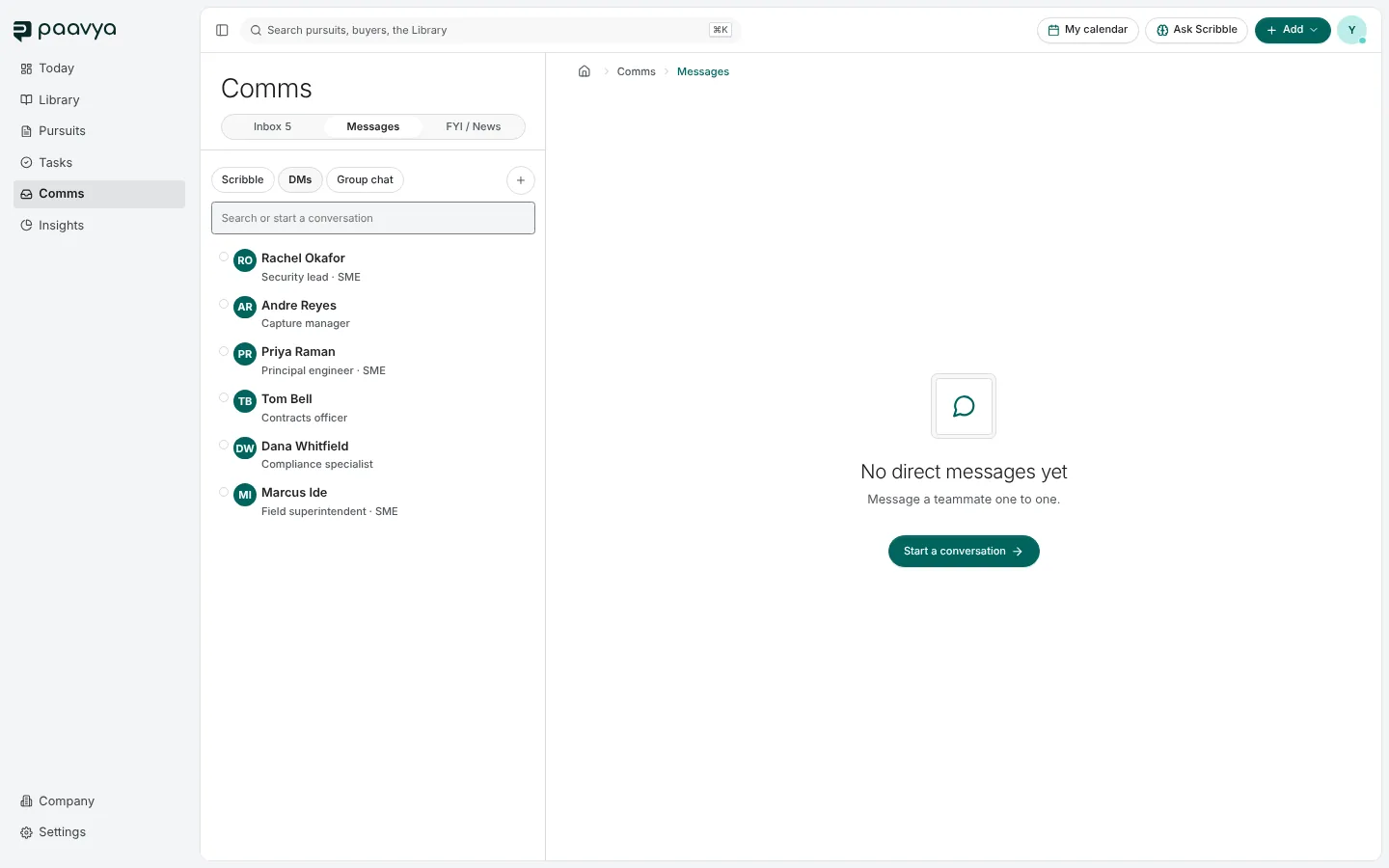Open Today in the sidebar
1389x868 pixels.
(x=99, y=68)
